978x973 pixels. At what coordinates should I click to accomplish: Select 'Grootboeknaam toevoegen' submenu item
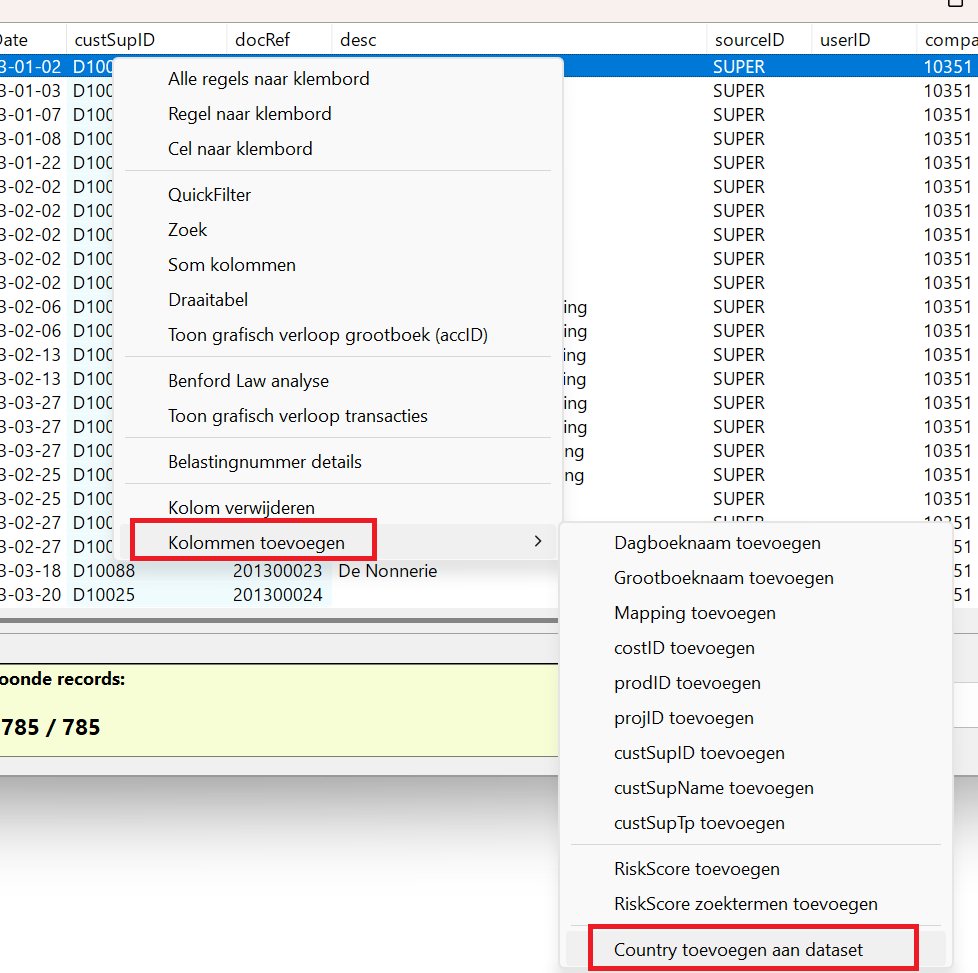[723, 578]
